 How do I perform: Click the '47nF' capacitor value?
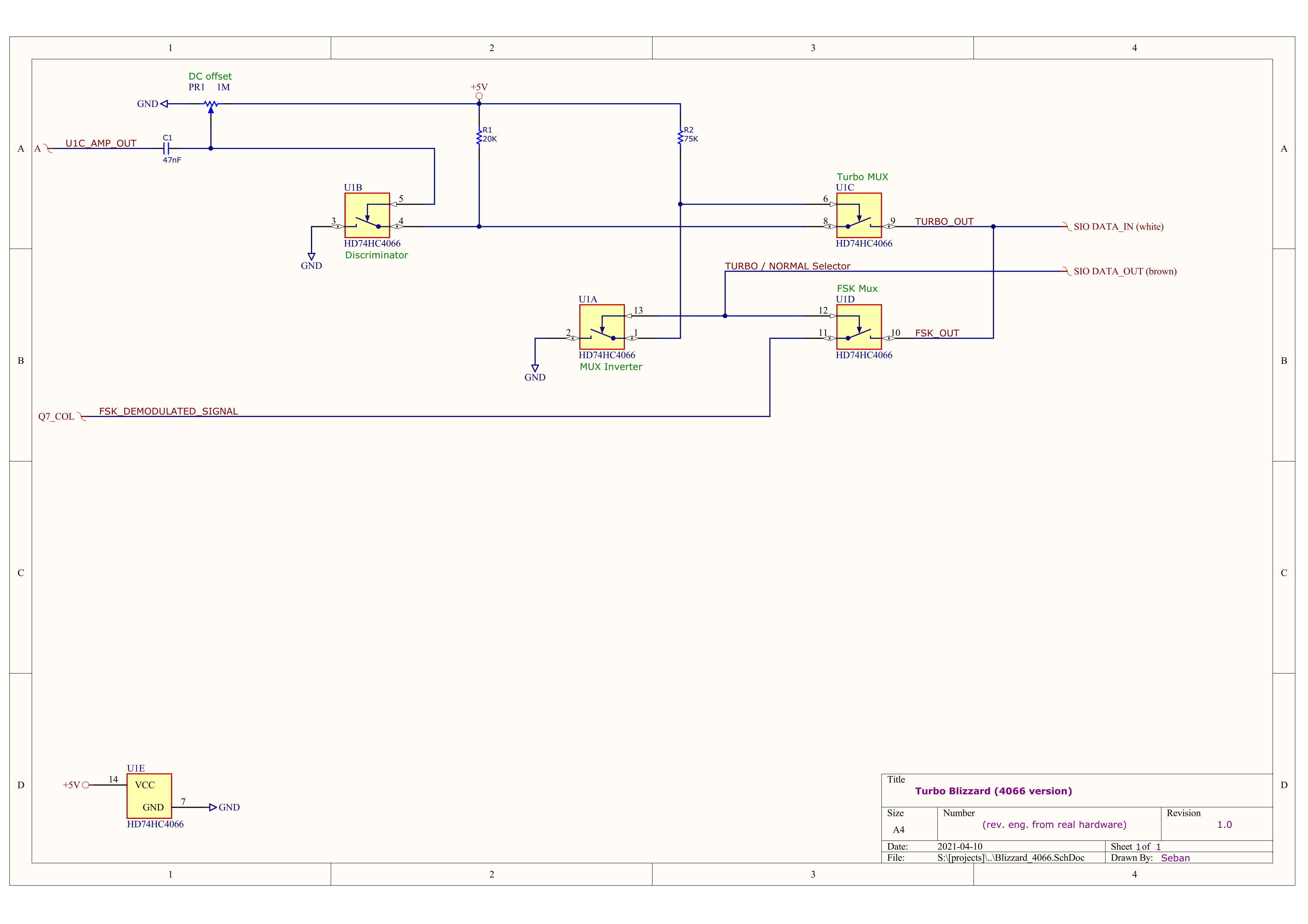172,160
